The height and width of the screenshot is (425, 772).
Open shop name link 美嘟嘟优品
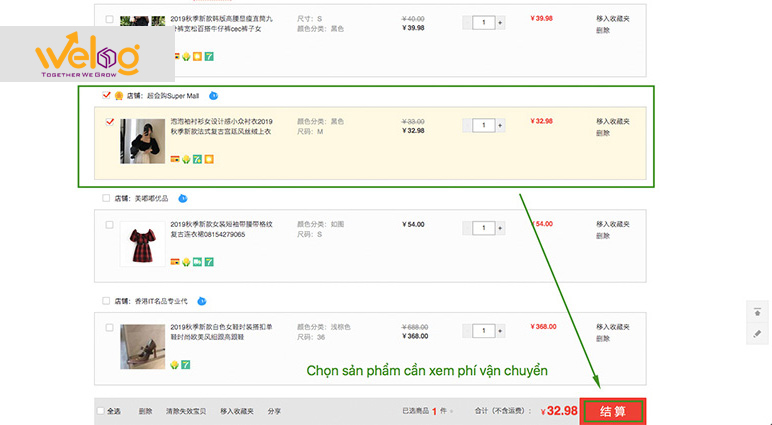tap(151, 198)
